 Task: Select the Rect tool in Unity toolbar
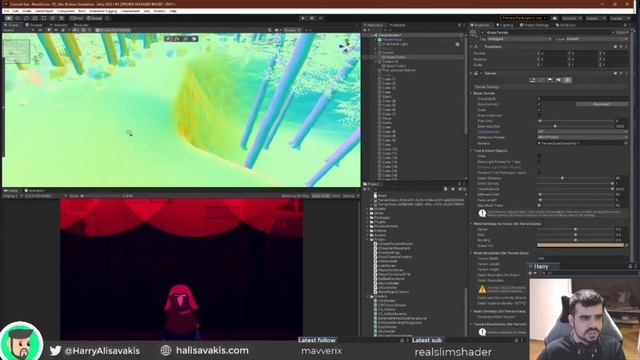click(44, 18)
